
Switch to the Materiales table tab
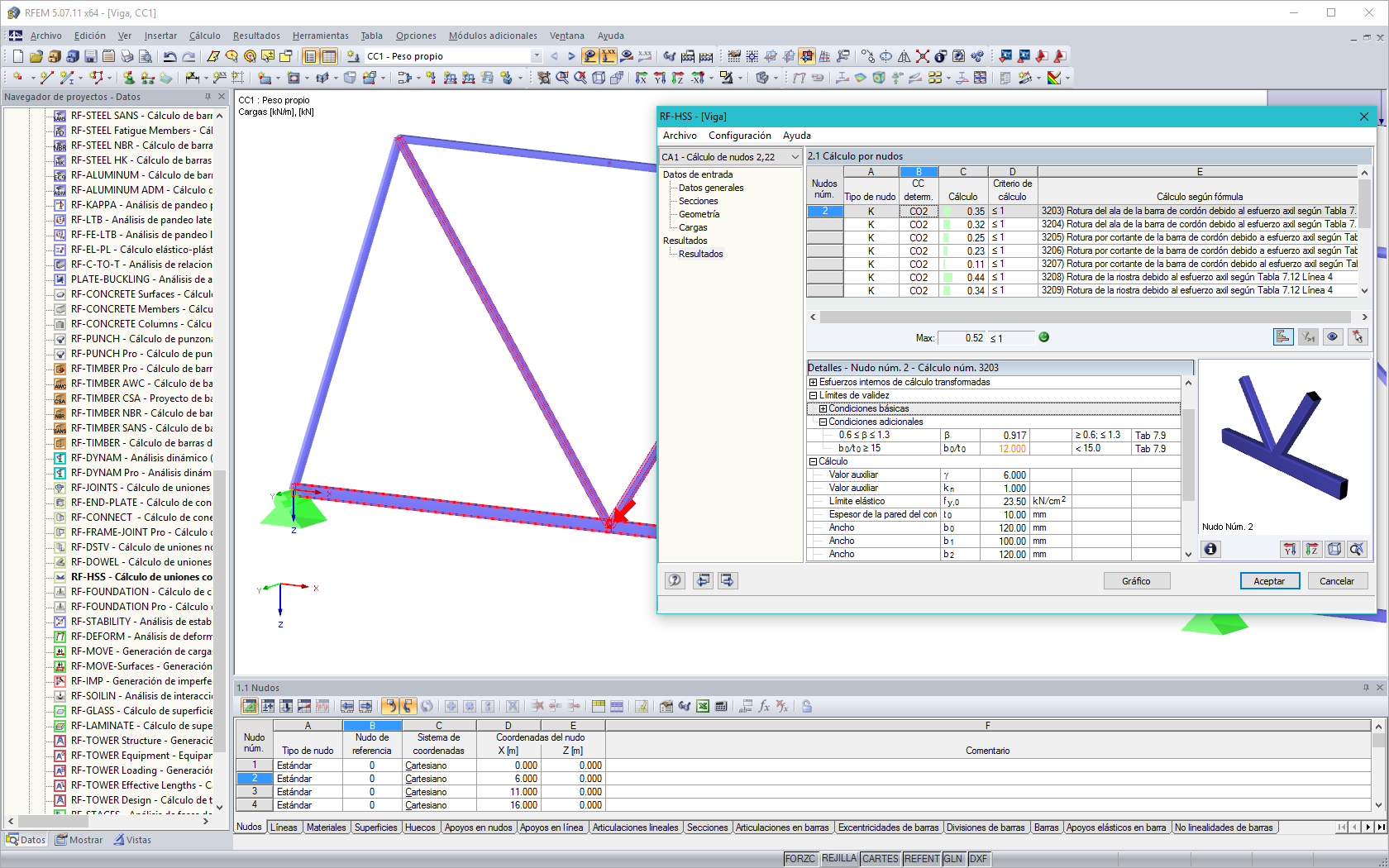(327, 827)
